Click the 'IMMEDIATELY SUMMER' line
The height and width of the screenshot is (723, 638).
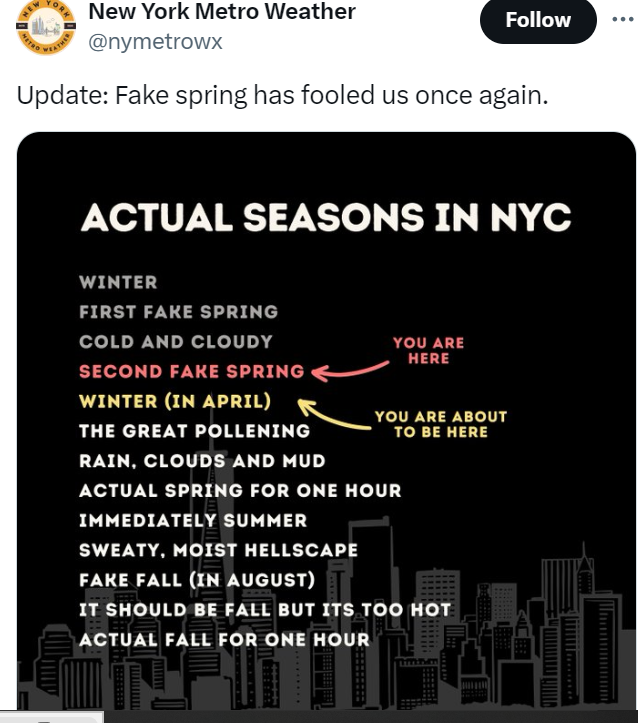pos(193,521)
